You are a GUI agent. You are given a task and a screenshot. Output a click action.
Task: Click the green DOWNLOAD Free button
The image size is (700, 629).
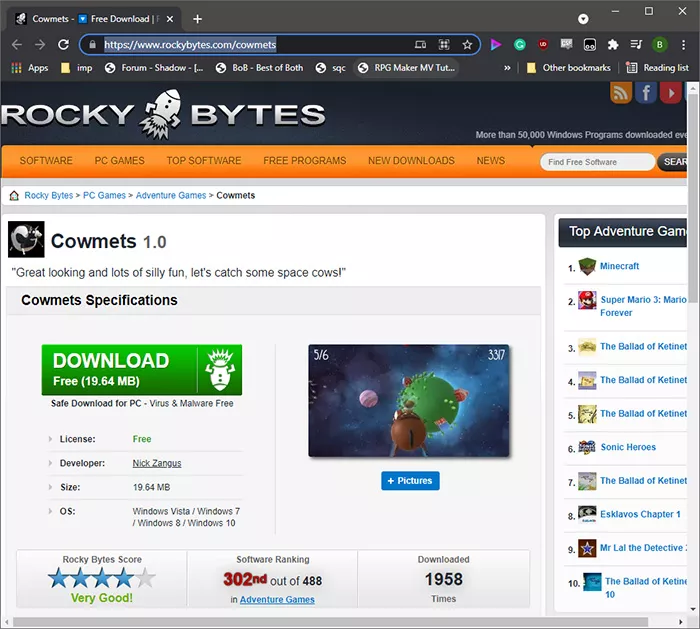(142, 370)
